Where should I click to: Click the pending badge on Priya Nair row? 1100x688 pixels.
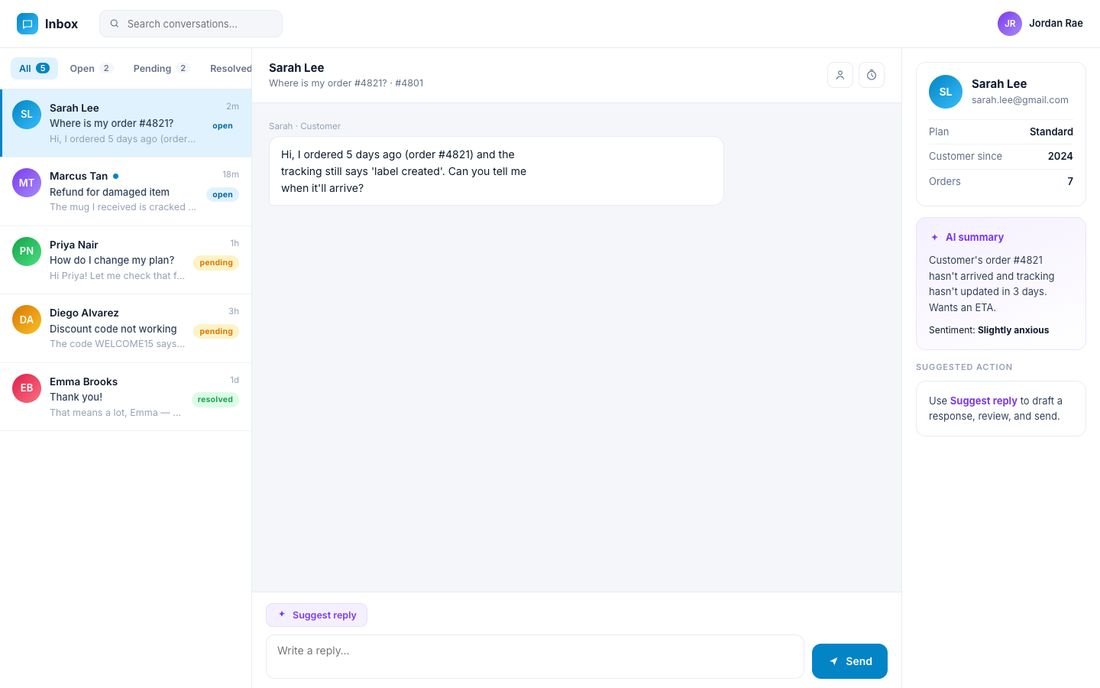(x=216, y=263)
